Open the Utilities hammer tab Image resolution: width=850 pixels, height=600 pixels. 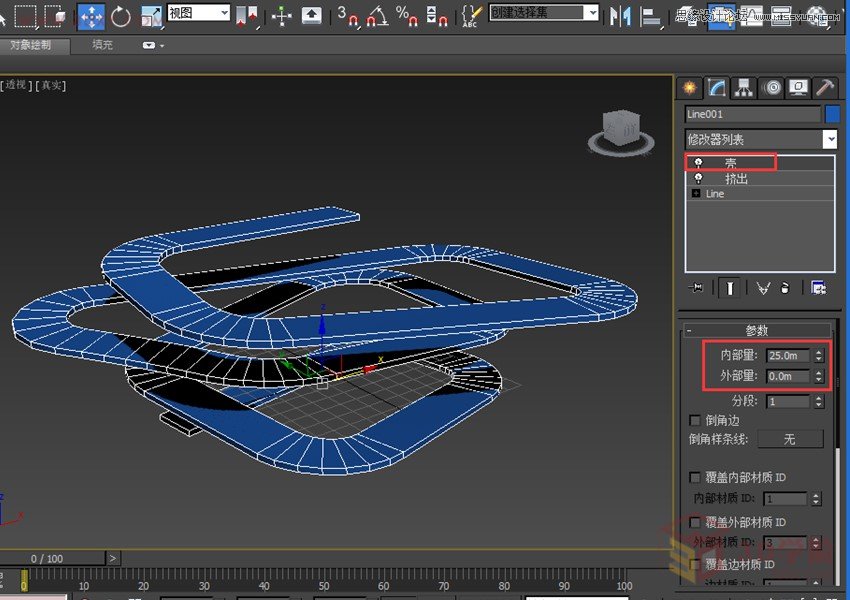click(825, 88)
